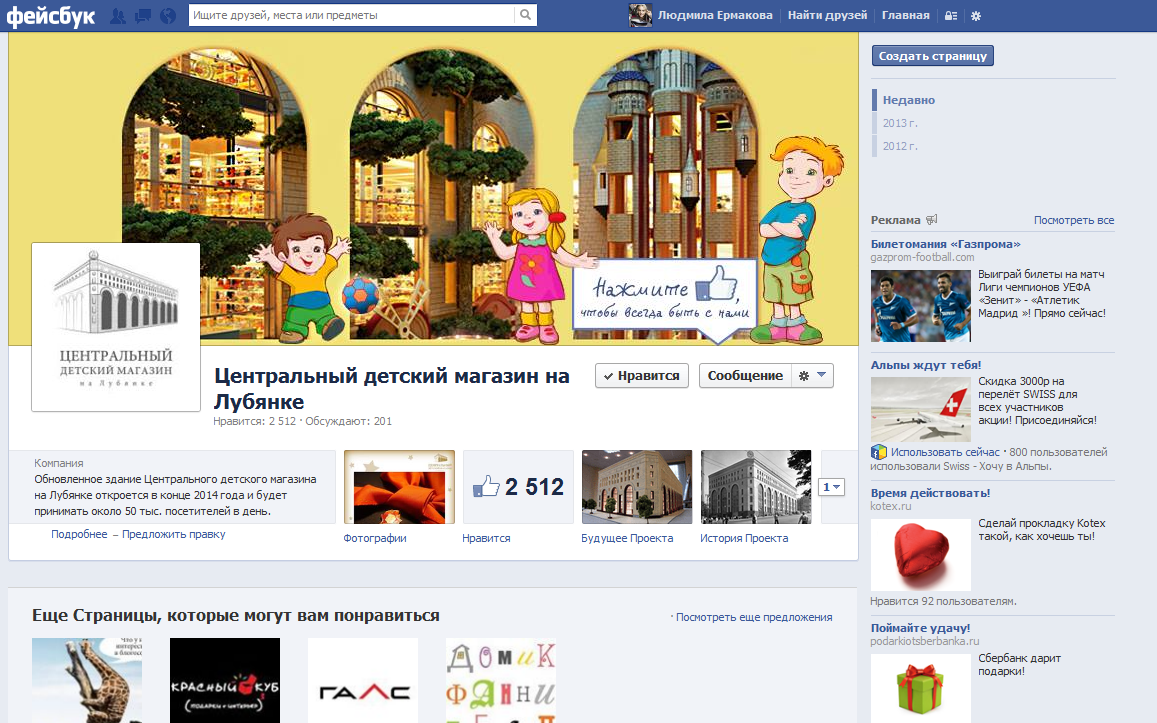Open the friend requests icon in top bar

pos(117,15)
